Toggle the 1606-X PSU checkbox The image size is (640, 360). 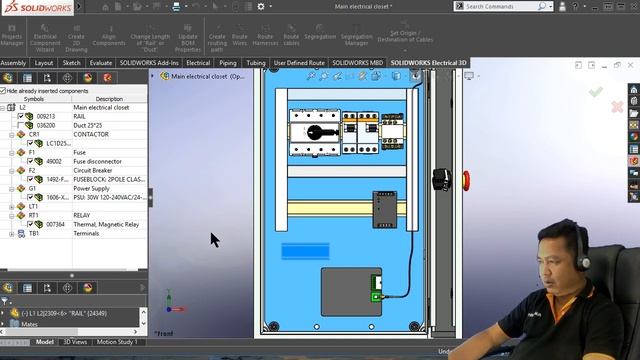point(30,197)
